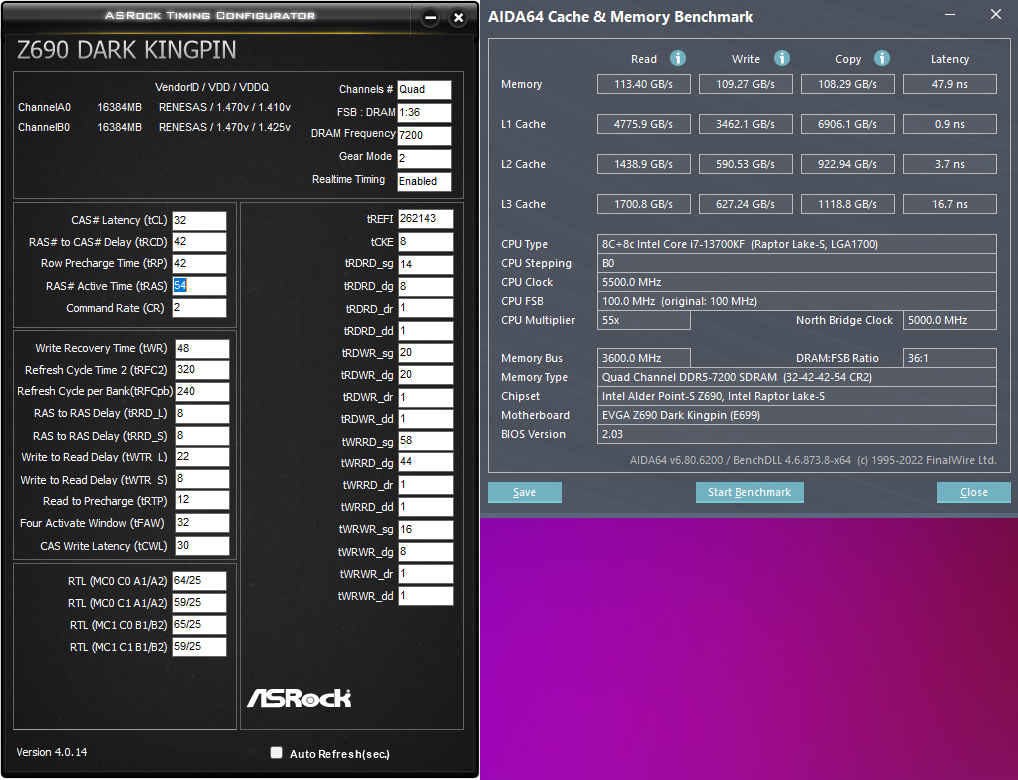Click the tCKE field
Image resolution: width=1018 pixels, height=780 pixels.
(x=426, y=242)
